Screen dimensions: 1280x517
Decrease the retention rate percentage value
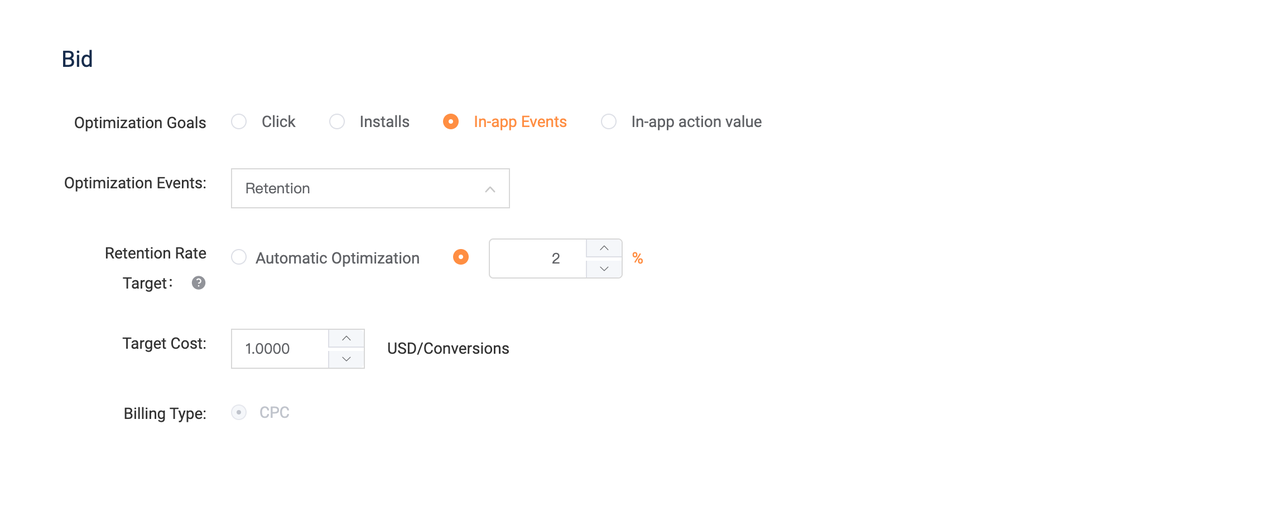point(604,268)
